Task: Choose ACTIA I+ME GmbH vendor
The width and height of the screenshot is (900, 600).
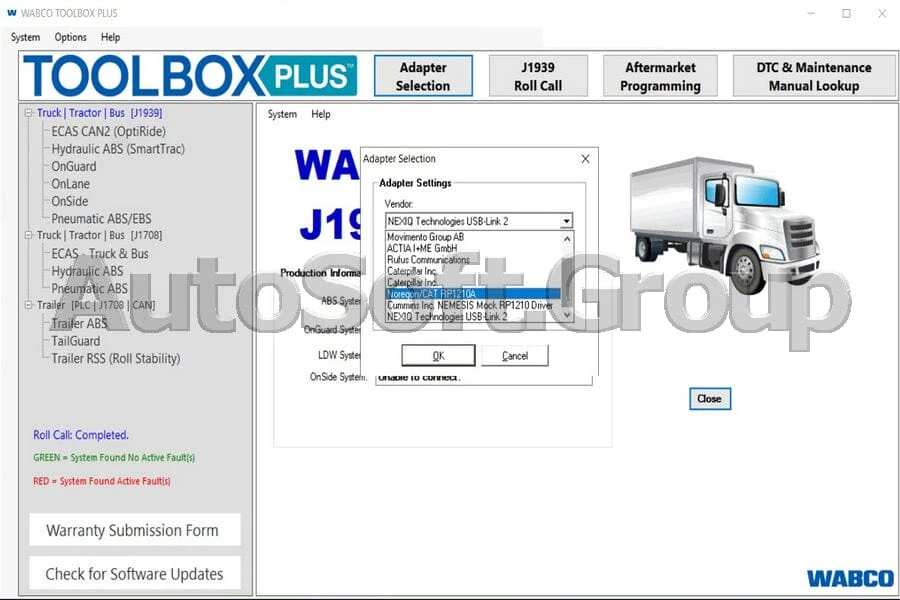Action: click(x=422, y=248)
